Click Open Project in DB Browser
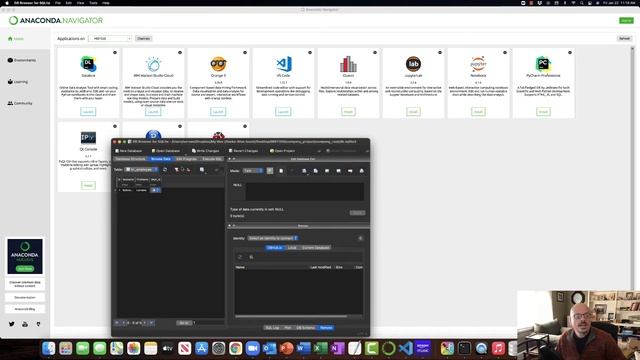This screenshot has height=360, width=640. [x=282, y=151]
